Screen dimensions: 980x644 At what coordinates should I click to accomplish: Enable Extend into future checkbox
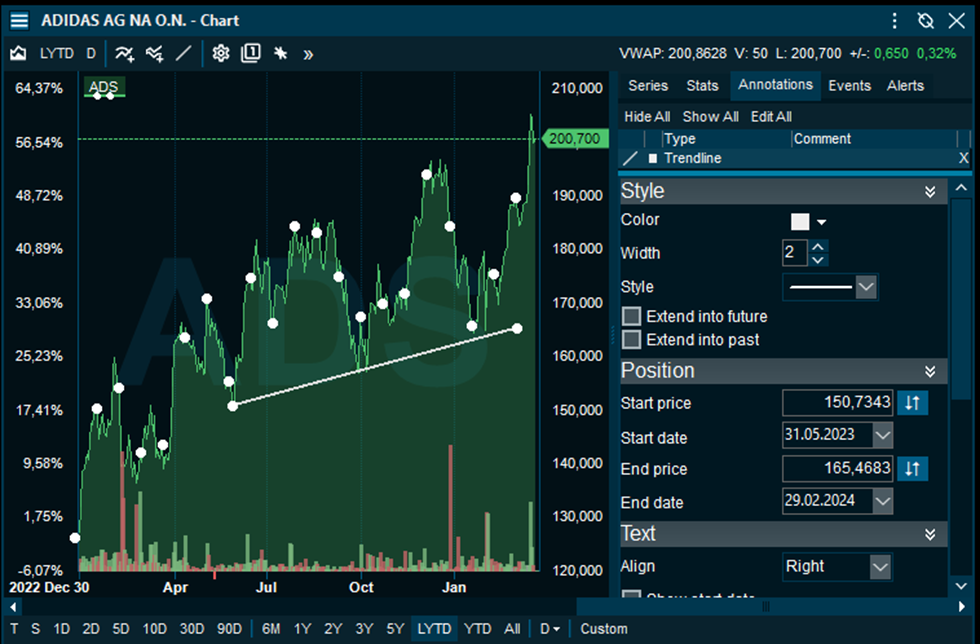(631, 316)
